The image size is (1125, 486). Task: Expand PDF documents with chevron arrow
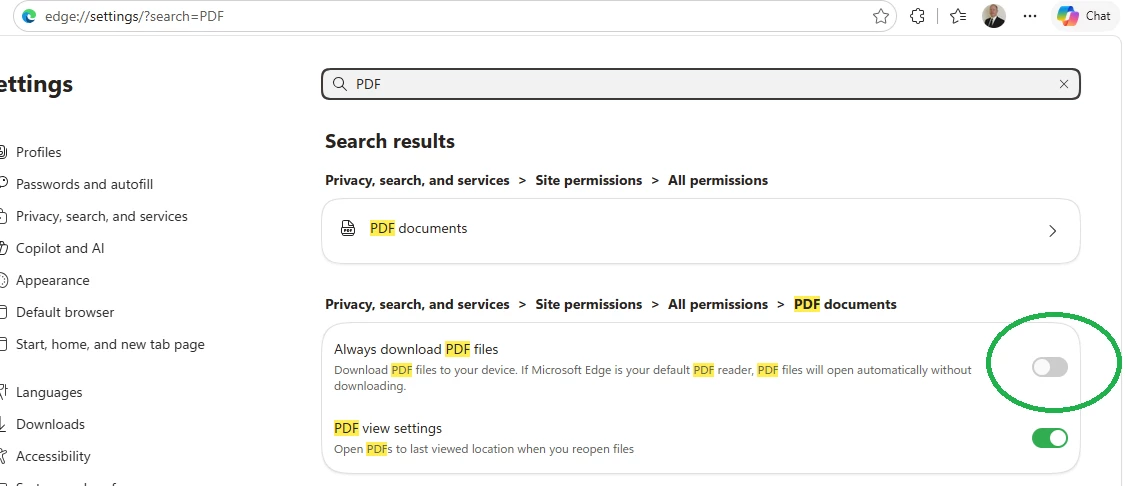point(1053,231)
